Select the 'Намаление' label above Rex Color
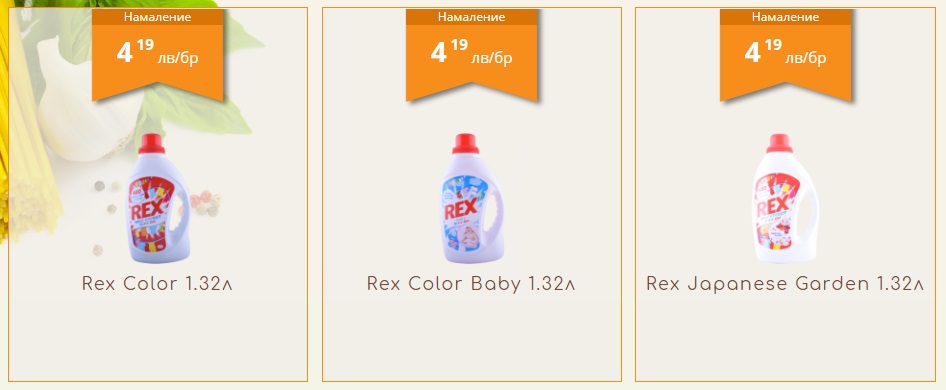 pos(157,17)
